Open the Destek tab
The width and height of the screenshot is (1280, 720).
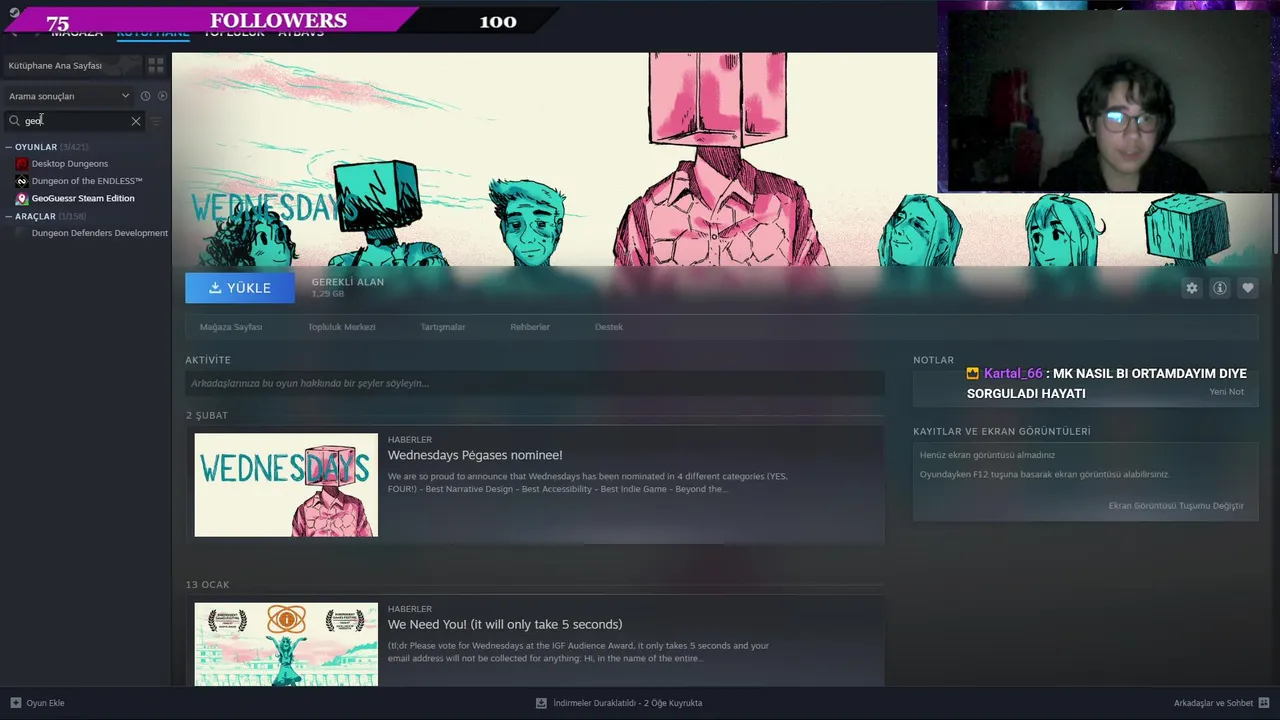(x=609, y=327)
